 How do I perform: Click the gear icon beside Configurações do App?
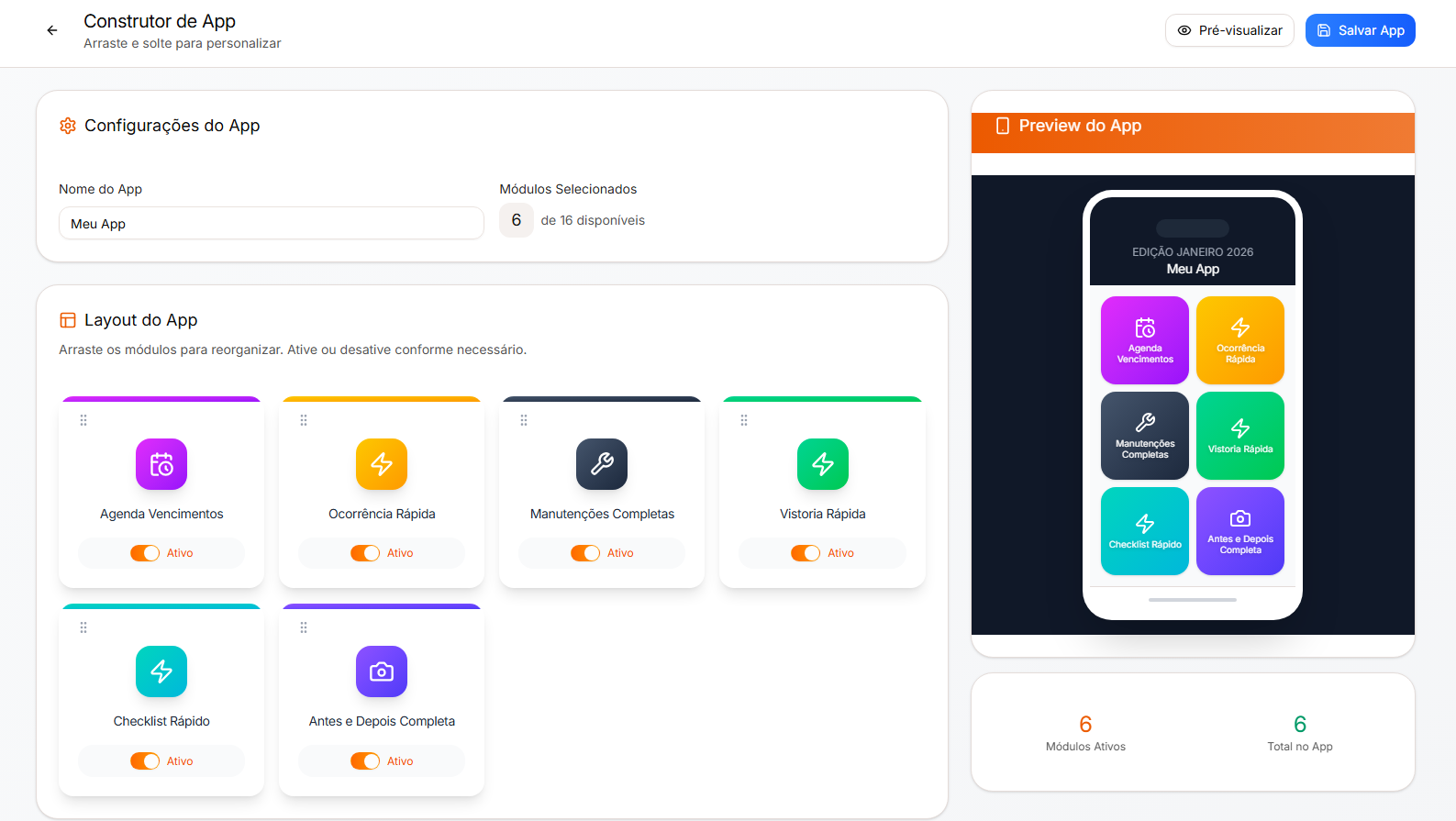click(68, 126)
